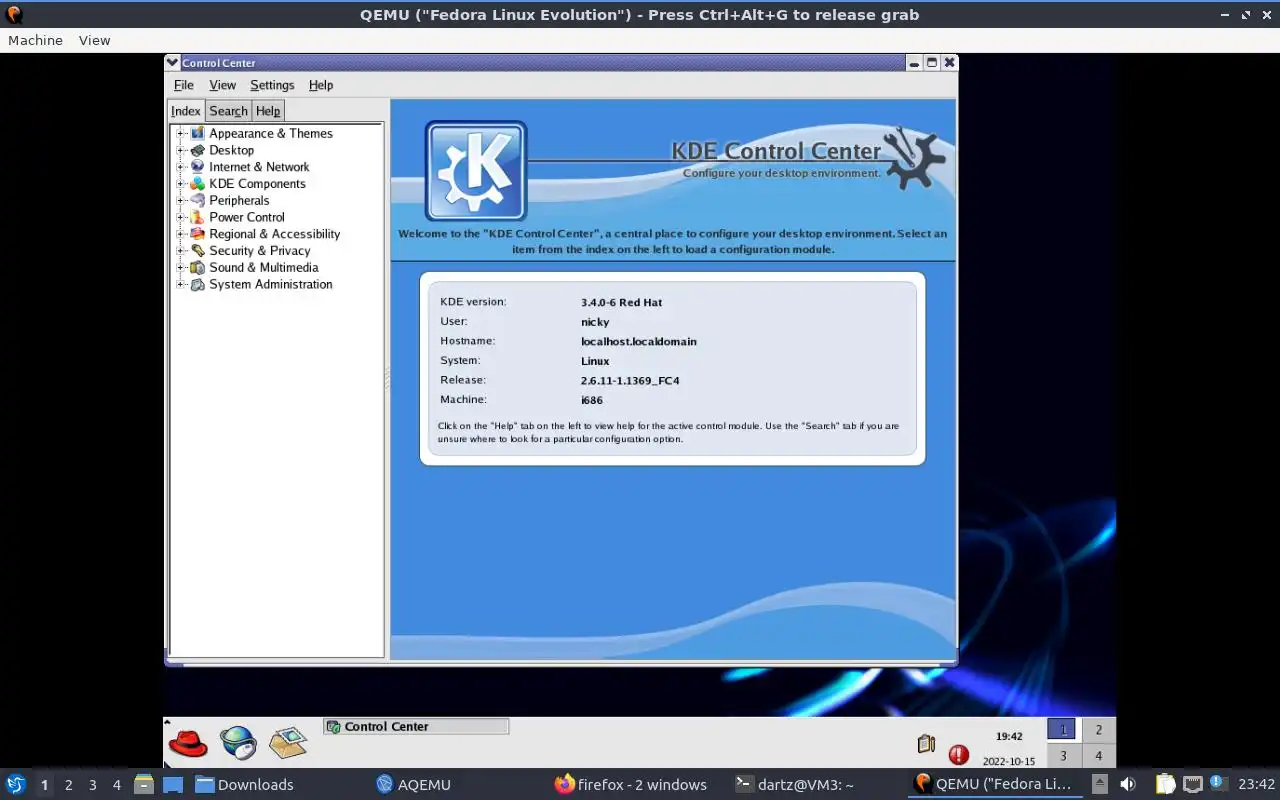Switch to the Search tab
Screen dimensions: 1280x800
tap(228, 111)
